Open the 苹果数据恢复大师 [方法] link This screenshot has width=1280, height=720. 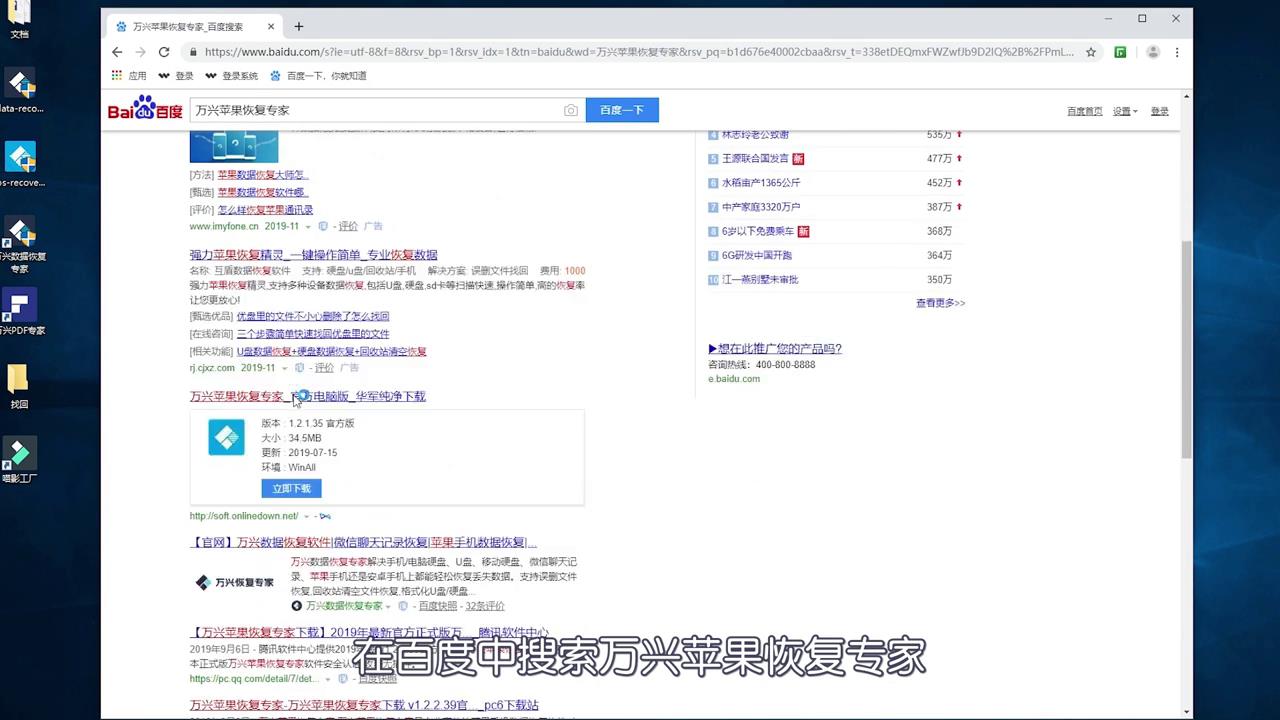tap(263, 175)
